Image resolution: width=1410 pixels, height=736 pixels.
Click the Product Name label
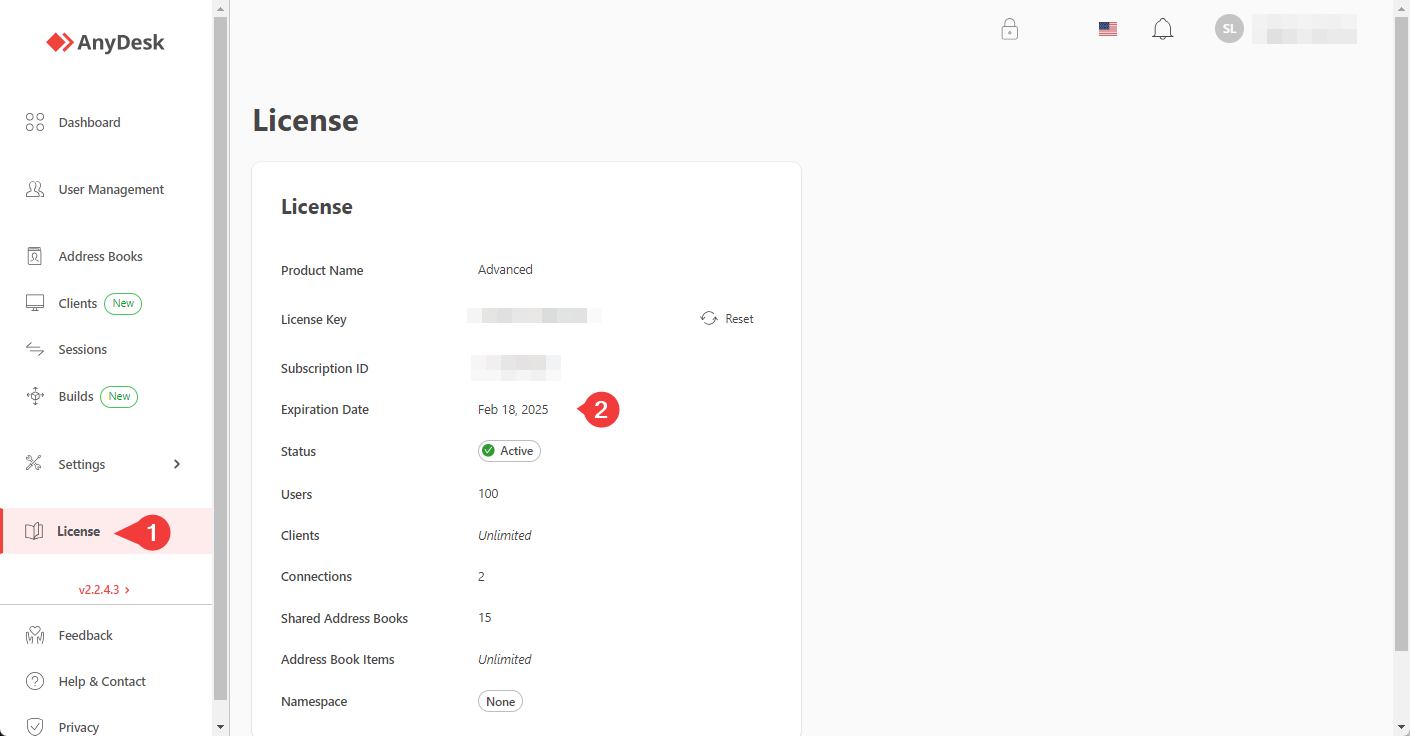tap(322, 270)
